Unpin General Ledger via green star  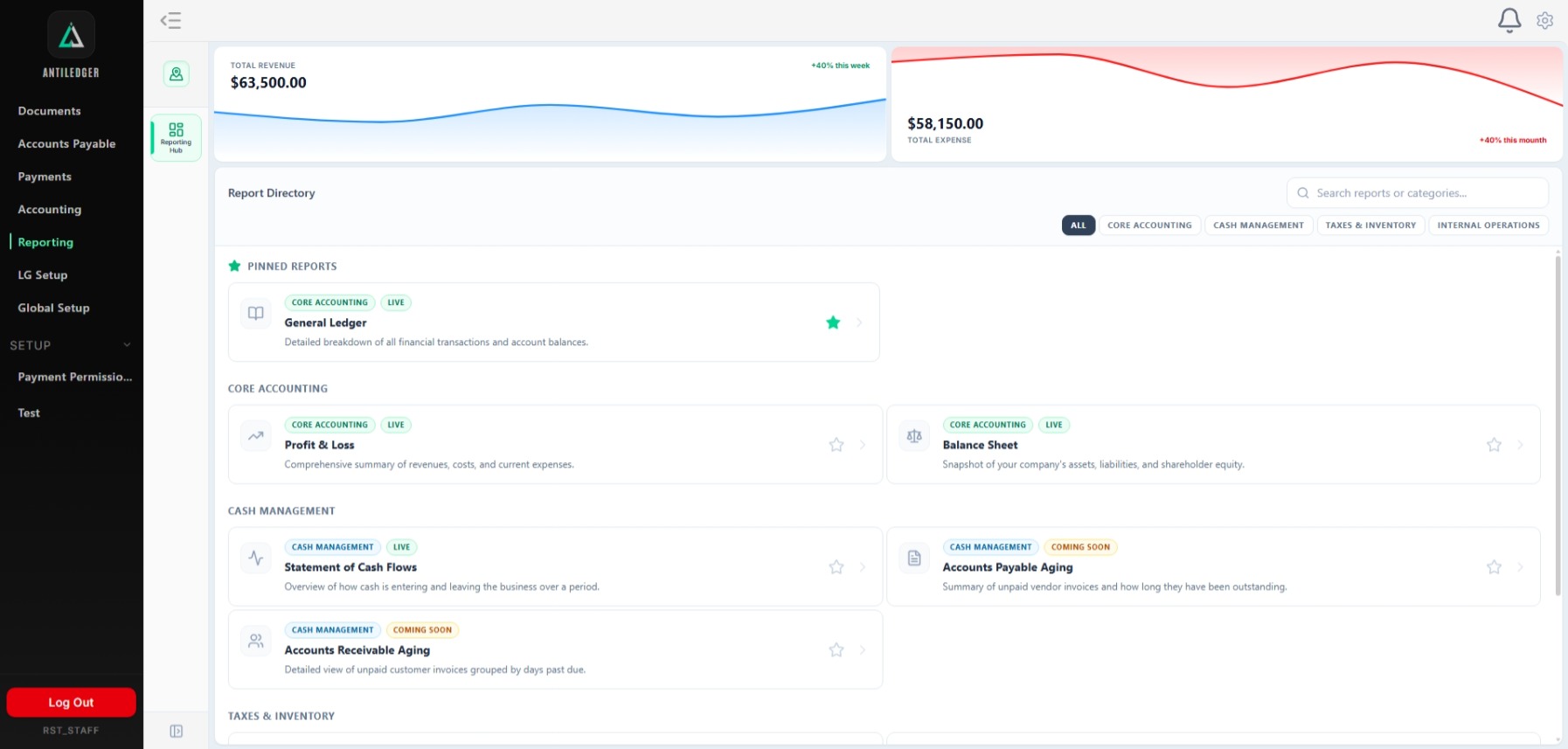click(x=833, y=322)
